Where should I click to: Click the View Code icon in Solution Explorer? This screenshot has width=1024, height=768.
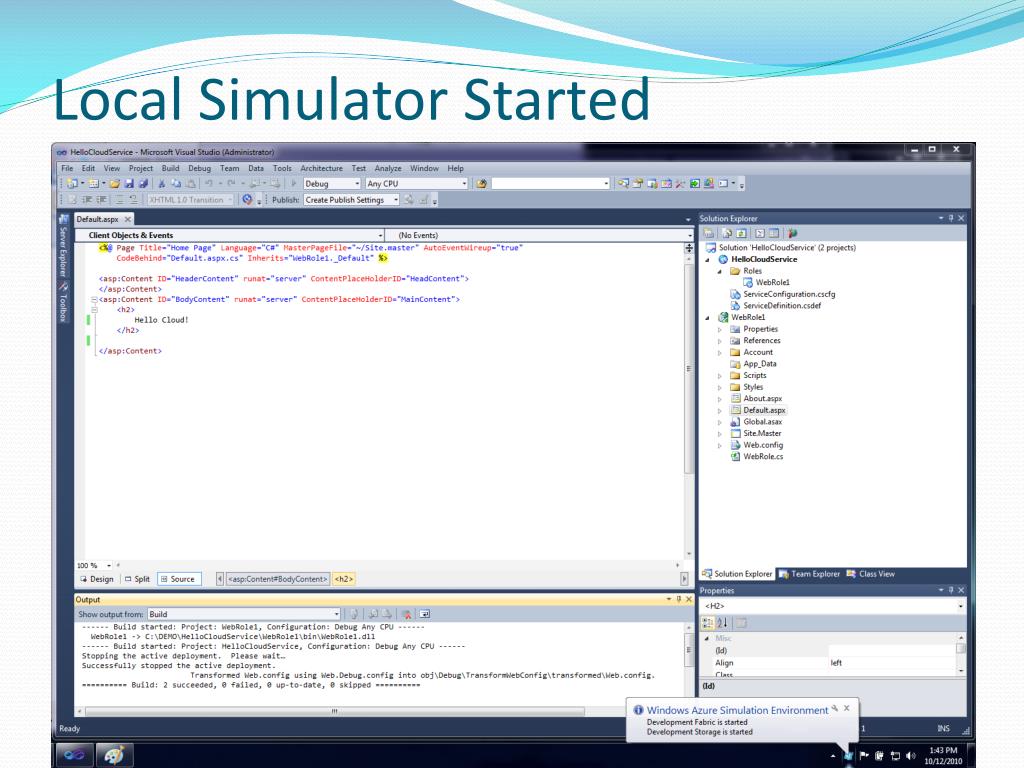pyautogui.click(x=760, y=233)
